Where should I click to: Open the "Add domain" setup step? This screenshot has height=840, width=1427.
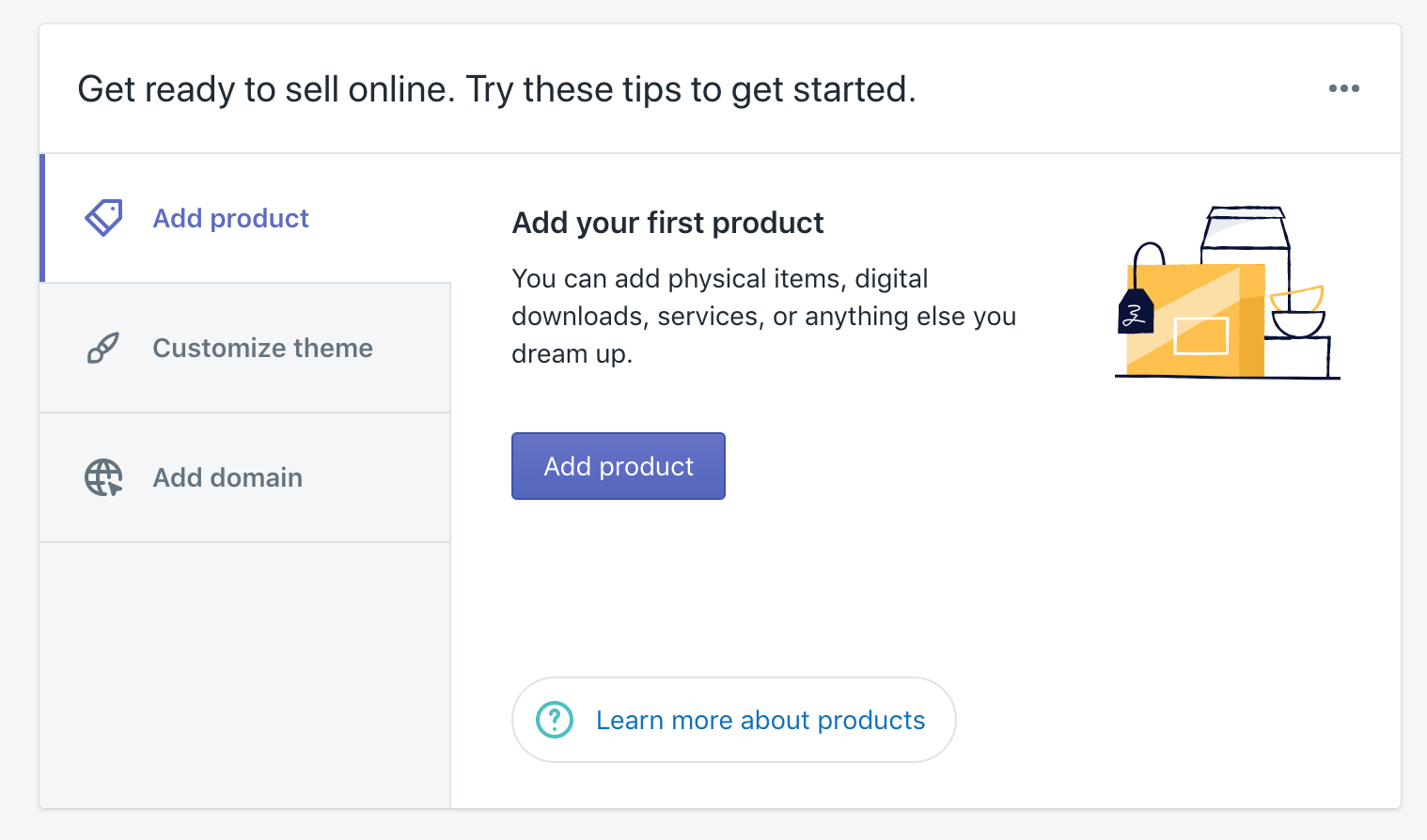tap(227, 476)
